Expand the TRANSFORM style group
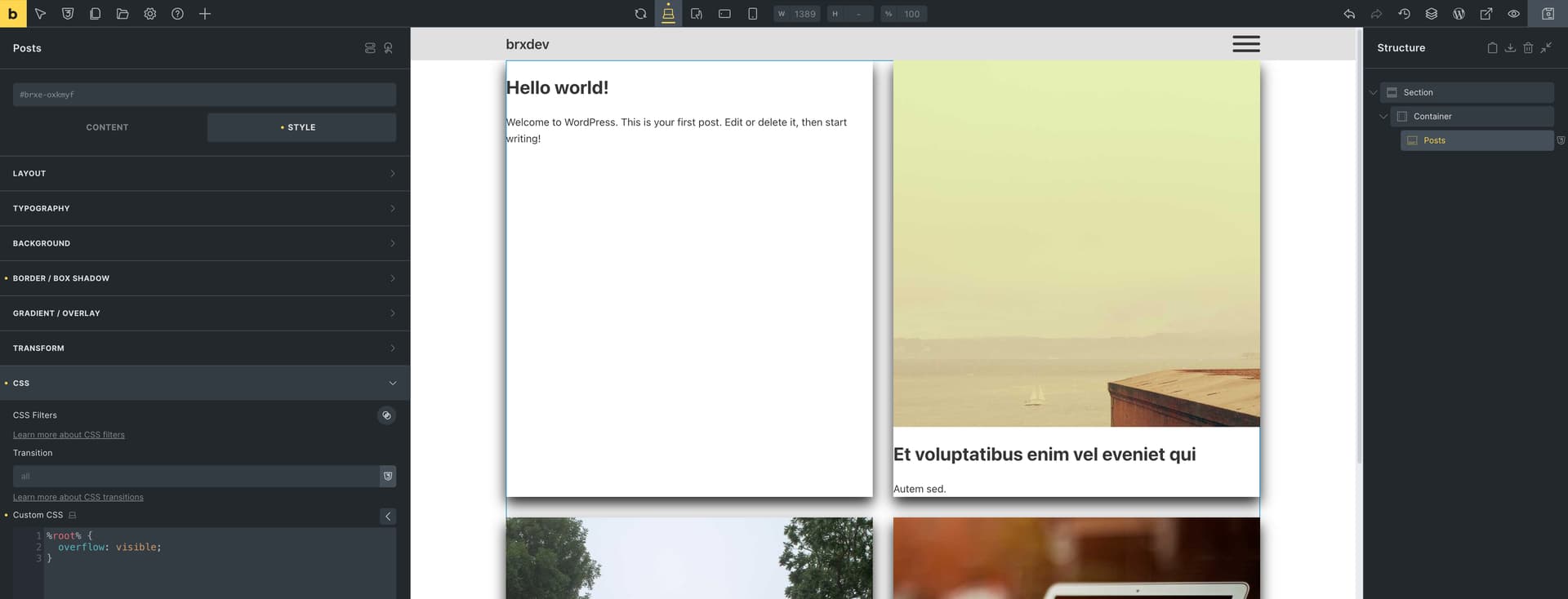The height and width of the screenshot is (599, 1568). click(205, 348)
